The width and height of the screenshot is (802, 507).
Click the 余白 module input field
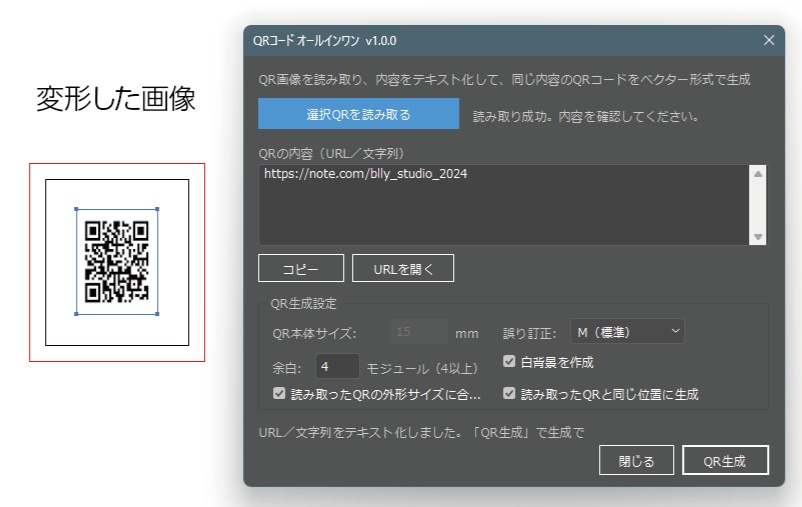coord(337,367)
